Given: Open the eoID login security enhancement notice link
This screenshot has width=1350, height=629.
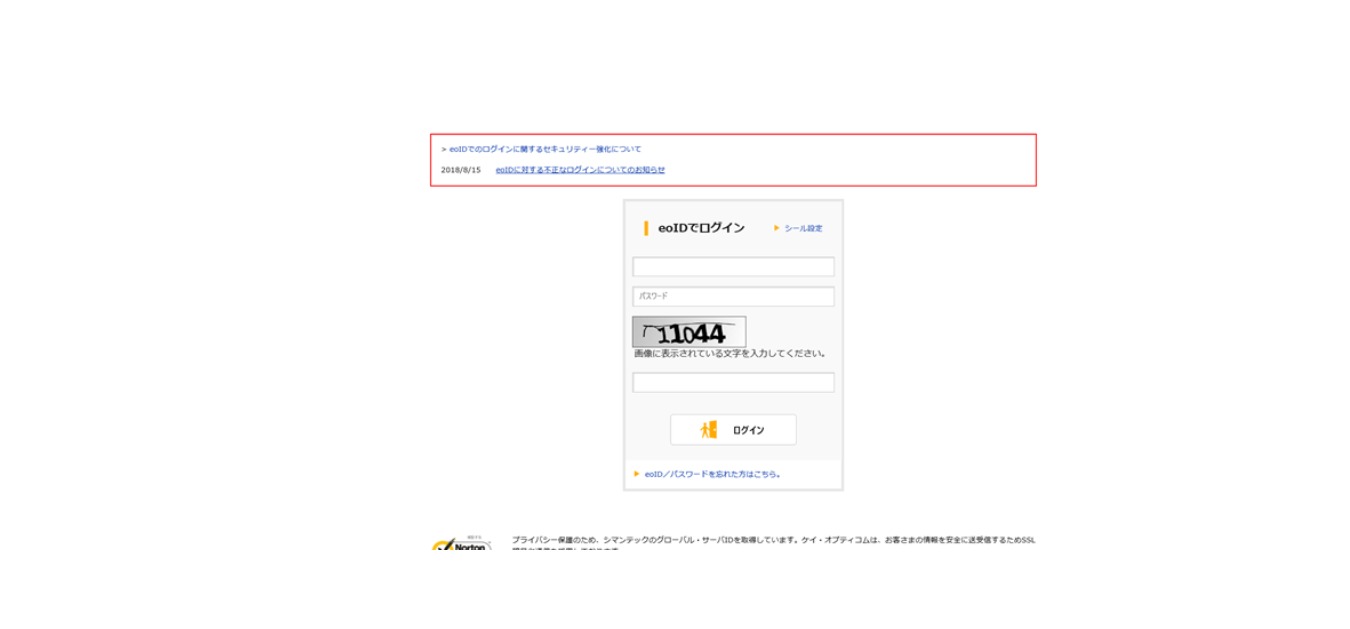Looking at the screenshot, I should point(545,149).
